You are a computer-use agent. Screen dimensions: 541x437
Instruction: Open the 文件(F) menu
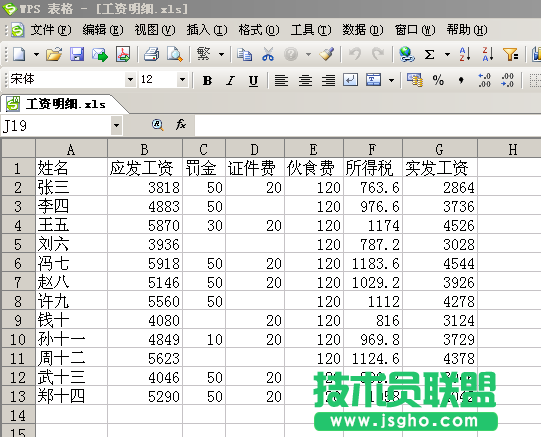click(x=51, y=30)
